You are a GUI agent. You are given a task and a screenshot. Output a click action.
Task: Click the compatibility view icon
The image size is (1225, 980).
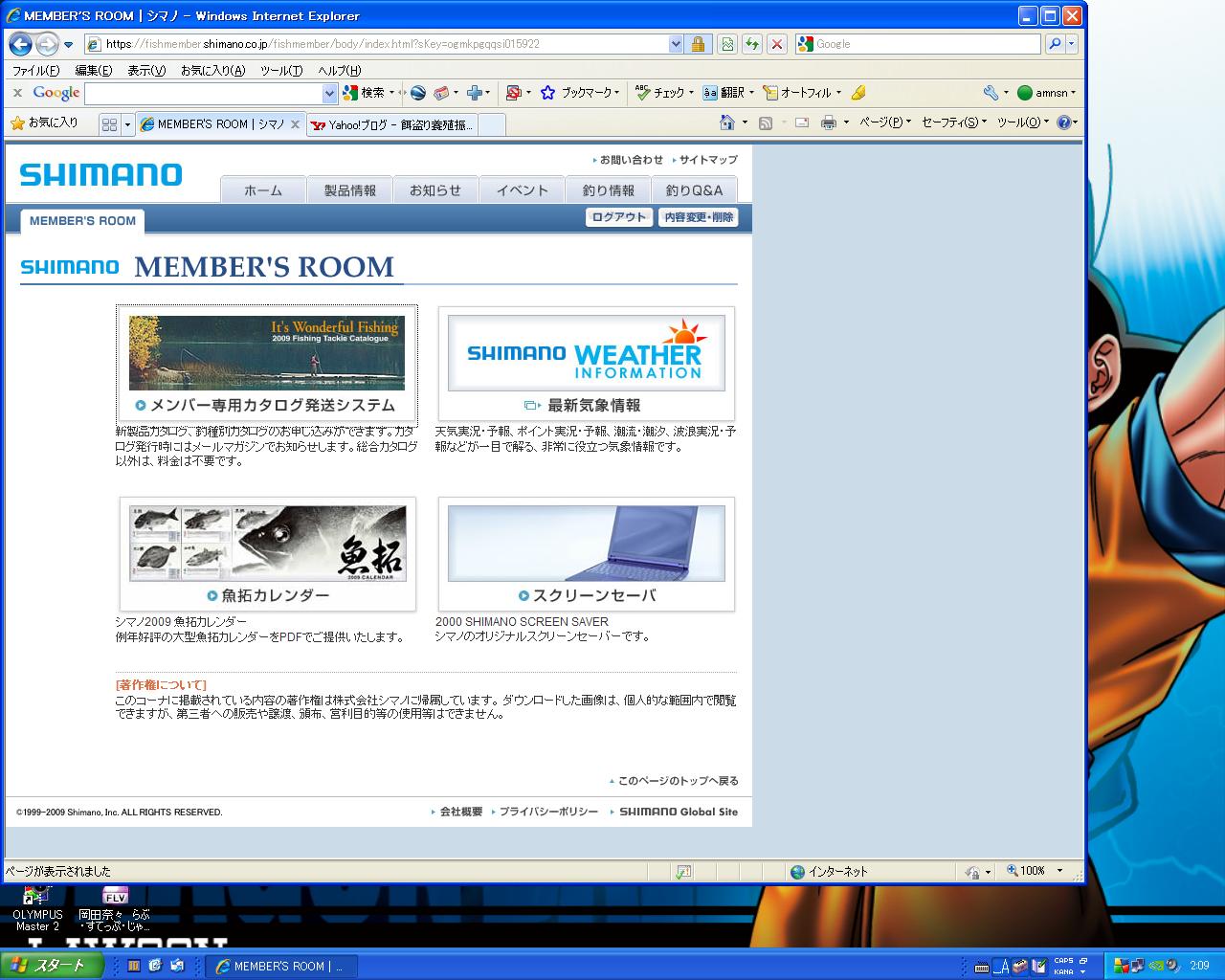[x=727, y=44]
